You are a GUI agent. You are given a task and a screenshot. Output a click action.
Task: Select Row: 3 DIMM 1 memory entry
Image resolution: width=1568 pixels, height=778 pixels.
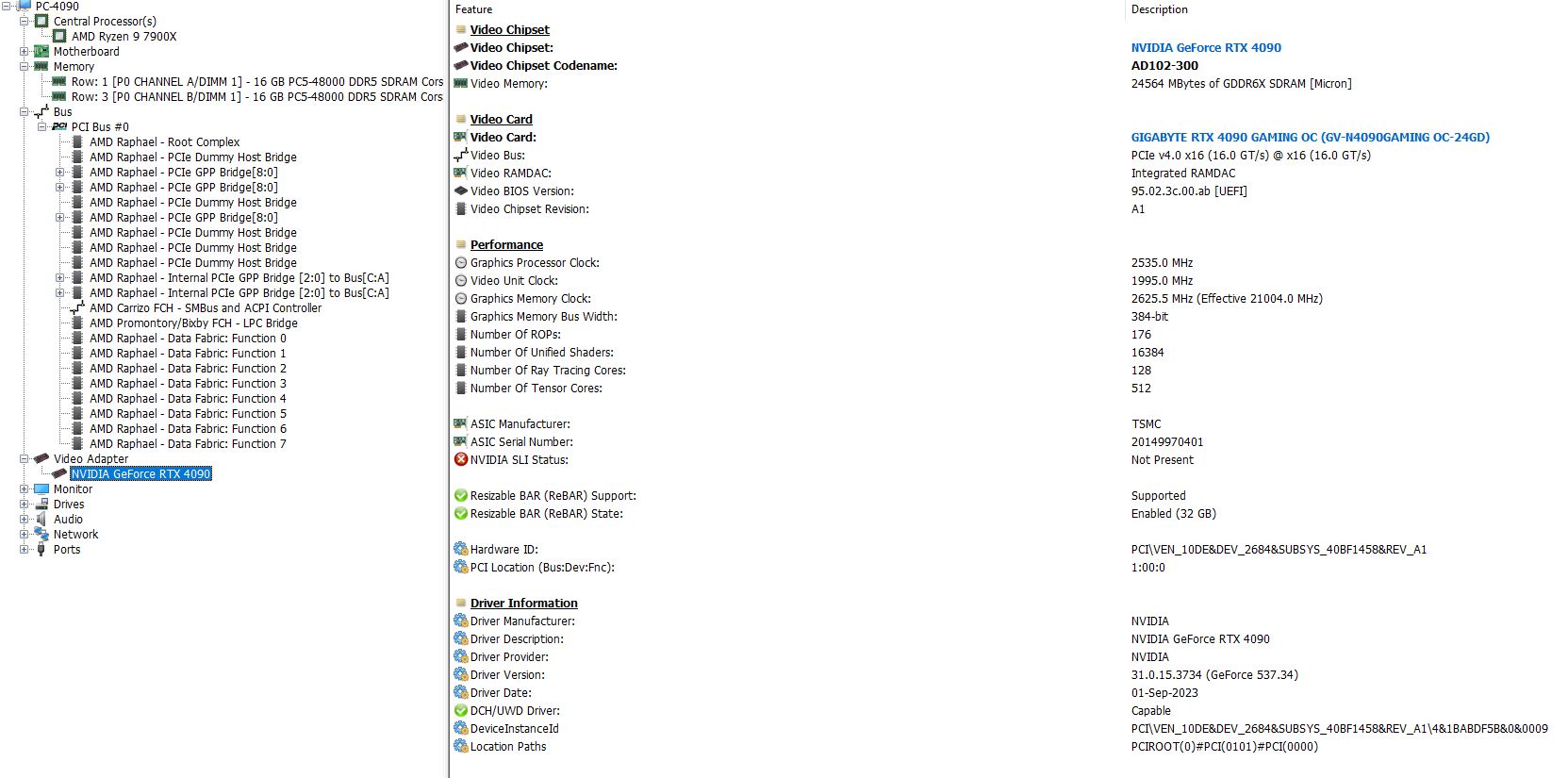pyautogui.click(x=256, y=96)
